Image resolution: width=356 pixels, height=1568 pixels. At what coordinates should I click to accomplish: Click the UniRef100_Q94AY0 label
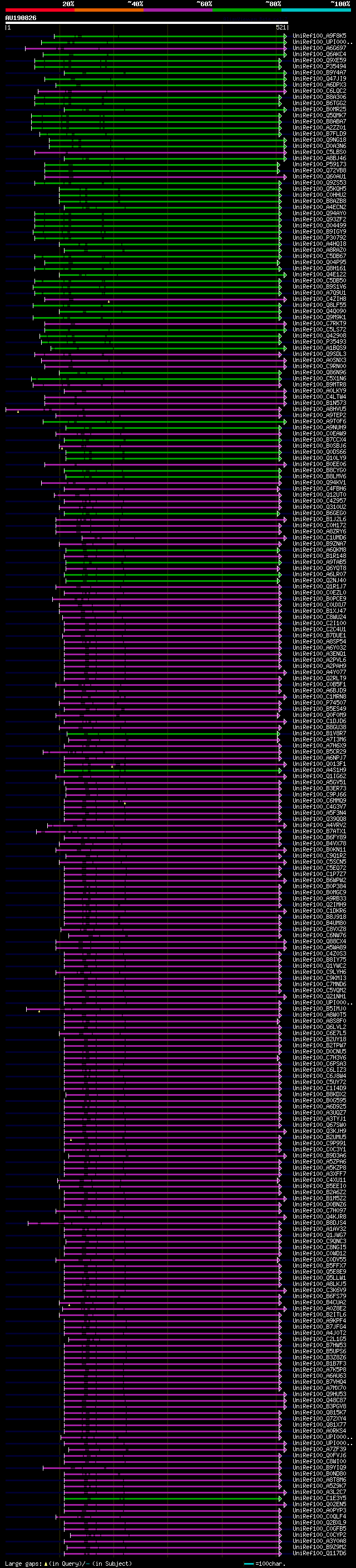[319, 213]
